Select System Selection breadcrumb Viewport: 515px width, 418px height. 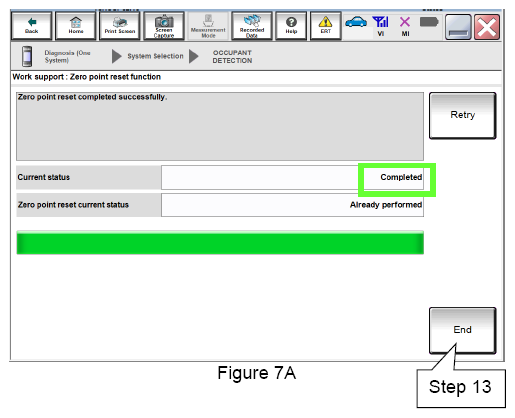[155, 56]
